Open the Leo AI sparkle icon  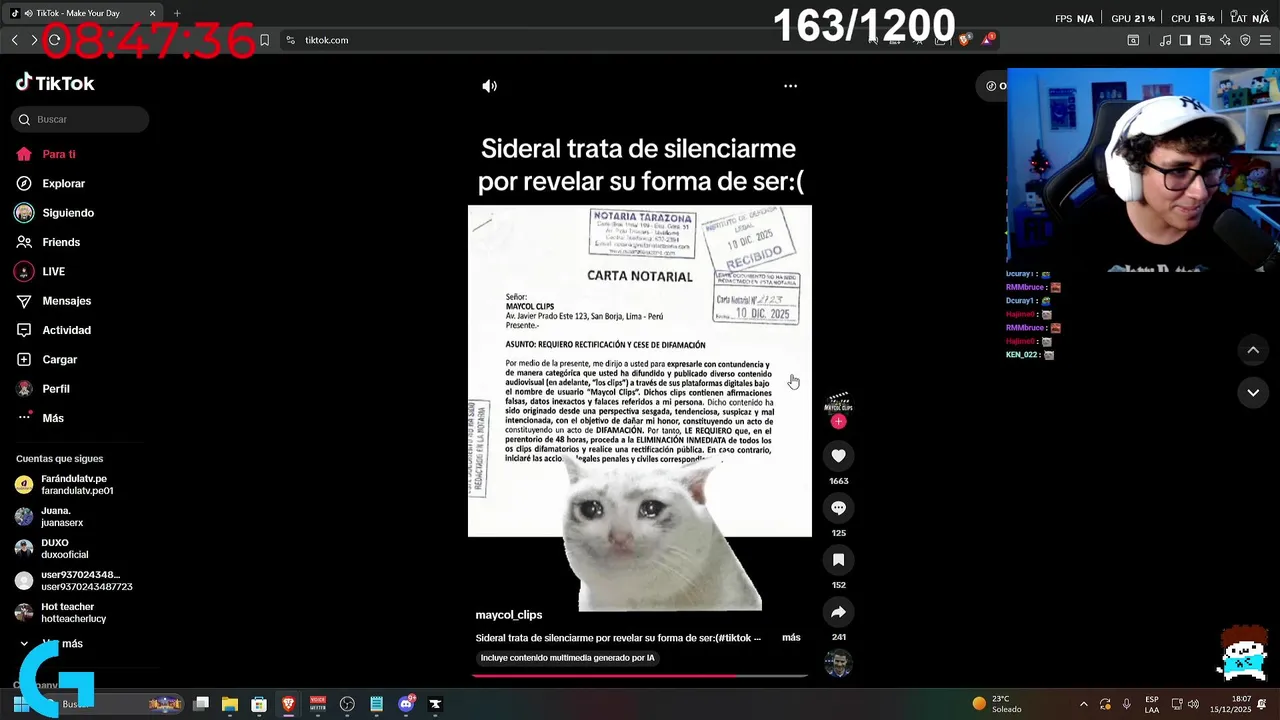[x=1225, y=40]
